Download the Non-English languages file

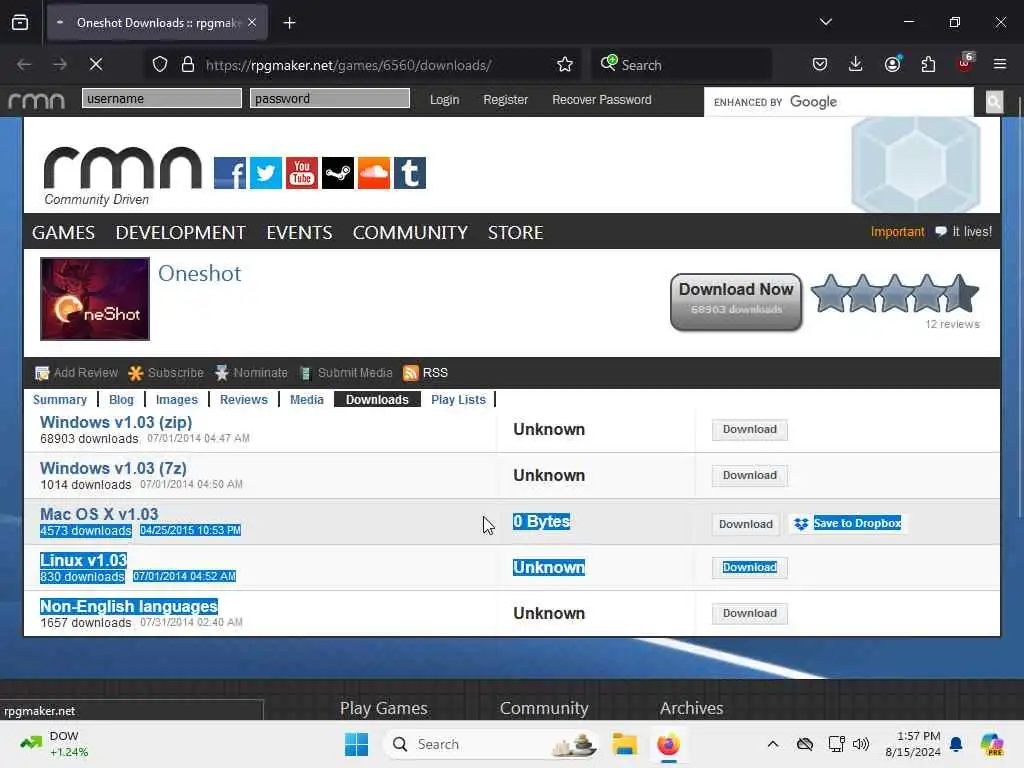750,613
